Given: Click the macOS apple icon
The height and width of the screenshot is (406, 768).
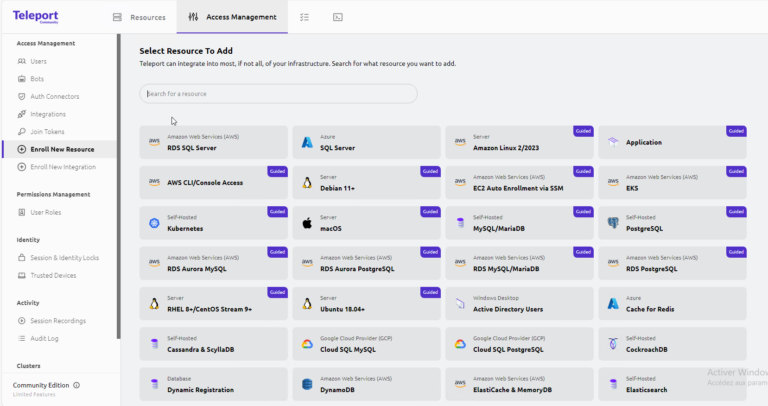Looking at the screenshot, I should [307, 224].
